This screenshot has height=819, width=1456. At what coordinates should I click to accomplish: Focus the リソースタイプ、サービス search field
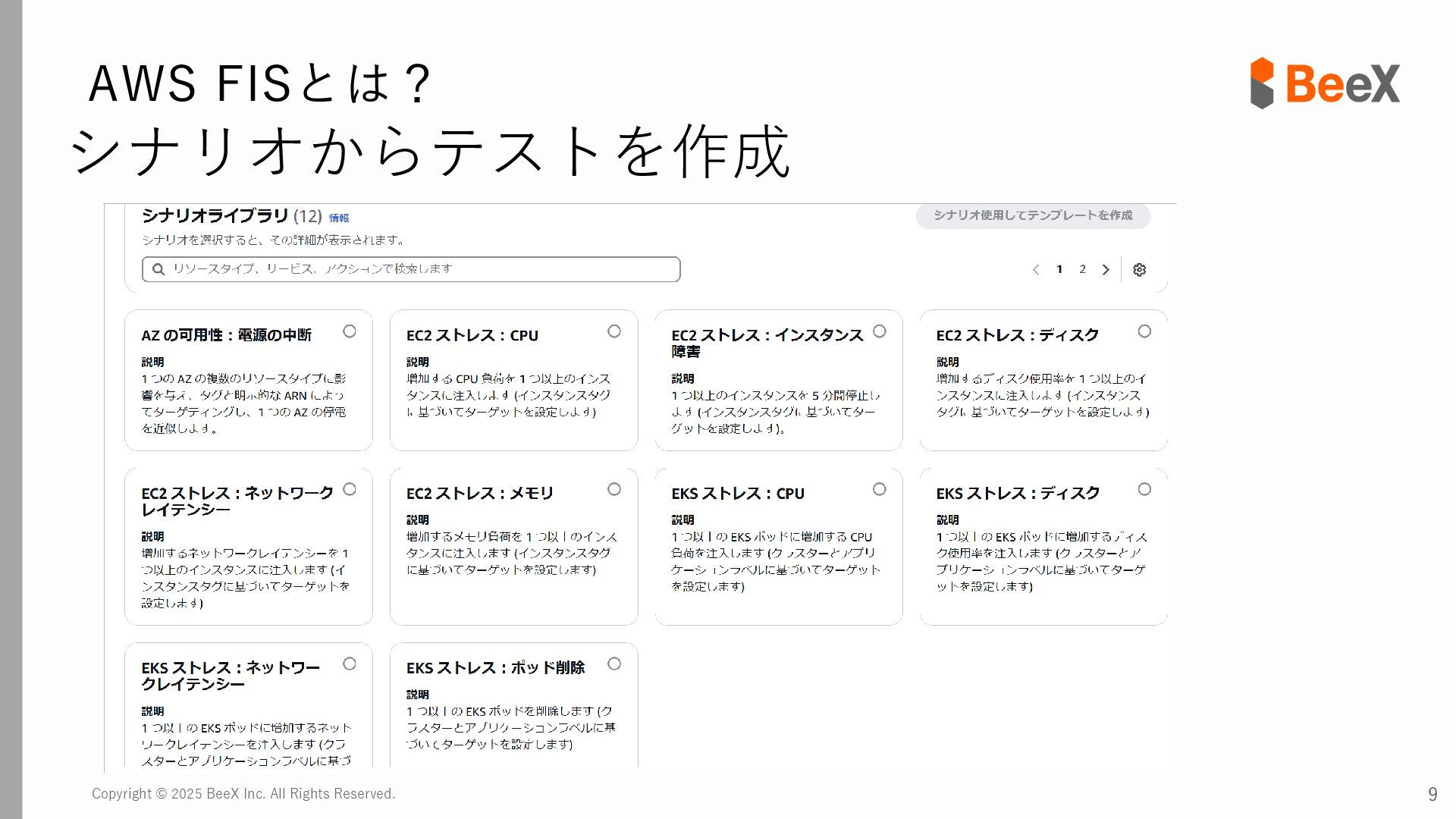[x=411, y=269]
